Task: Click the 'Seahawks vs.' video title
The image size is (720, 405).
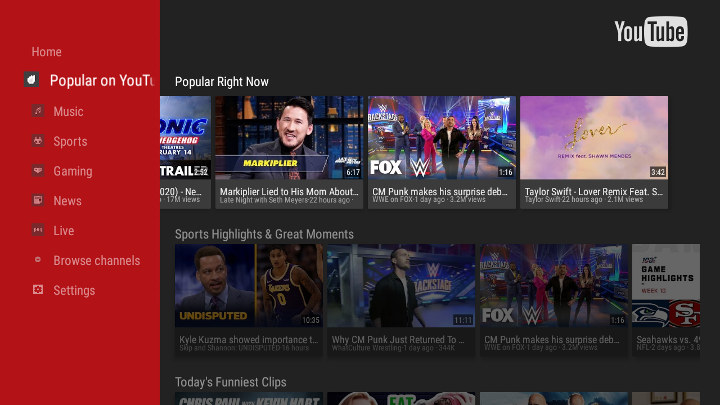Action: tap(668, 339)
